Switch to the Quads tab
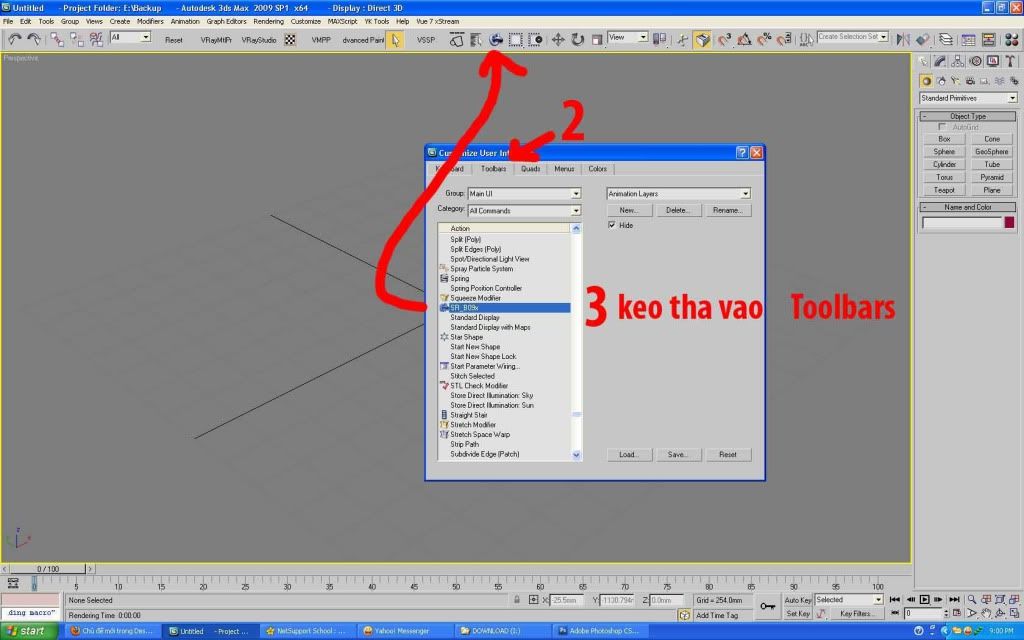The height and width of the screenshot is (640, 1024). click(x=530, y=168)
